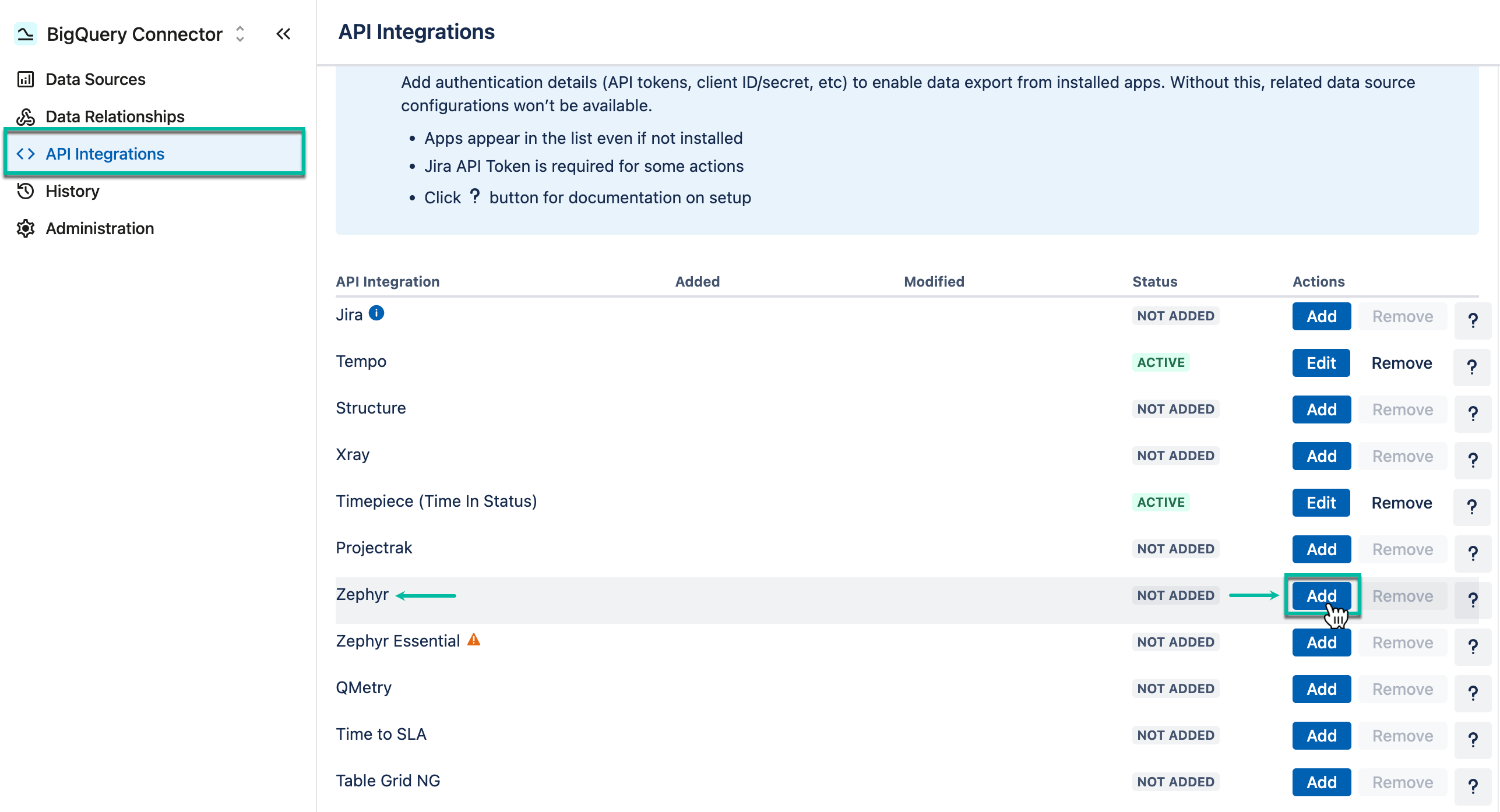Click the API Integration column header
The height and width of the screenshot is (812, 1500).
388,281
